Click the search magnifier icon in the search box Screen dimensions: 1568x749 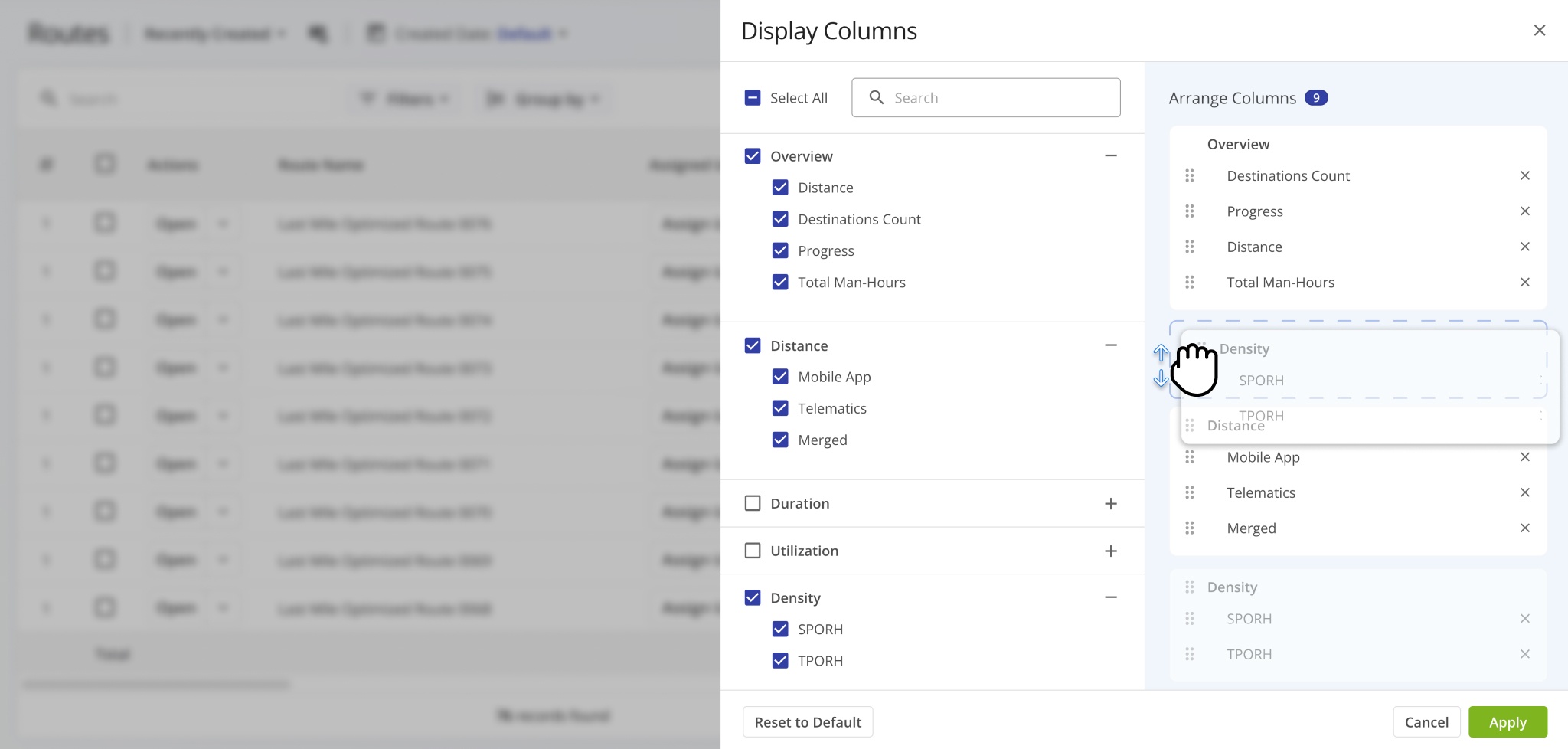(877, 97)
